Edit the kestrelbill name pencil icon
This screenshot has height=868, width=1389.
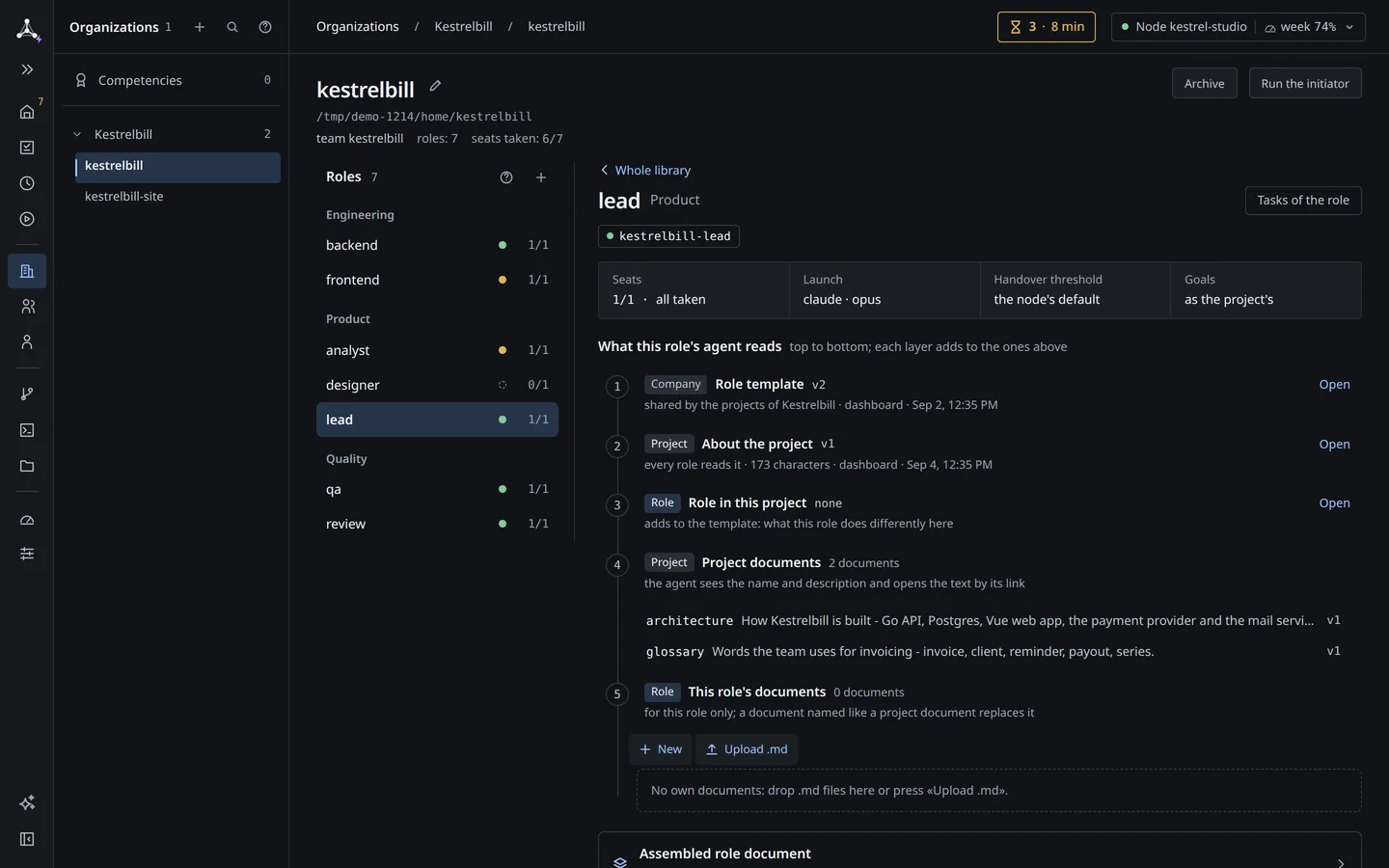point(435,86)
